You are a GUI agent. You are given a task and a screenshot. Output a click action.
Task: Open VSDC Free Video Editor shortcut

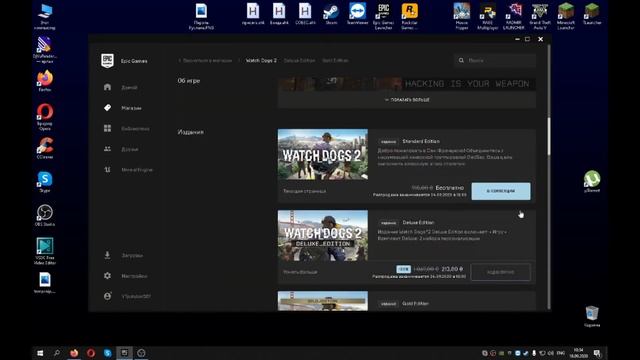(x=45, y=251)
